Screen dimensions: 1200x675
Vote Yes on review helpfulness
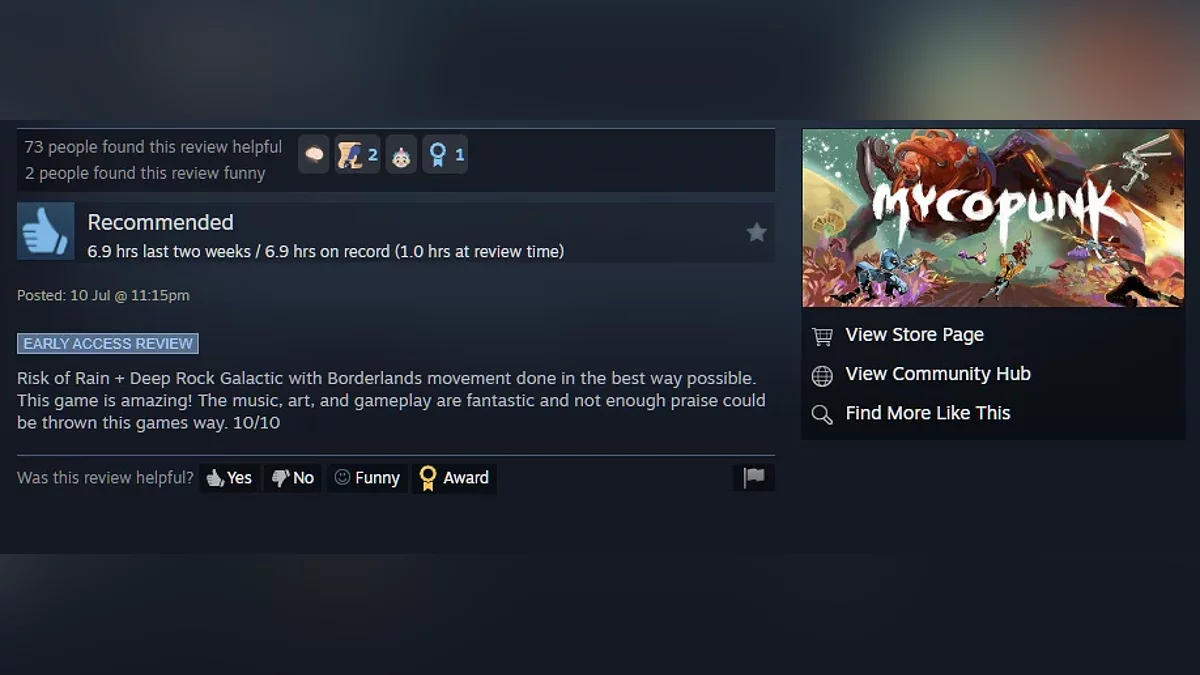tap(230, 478)
